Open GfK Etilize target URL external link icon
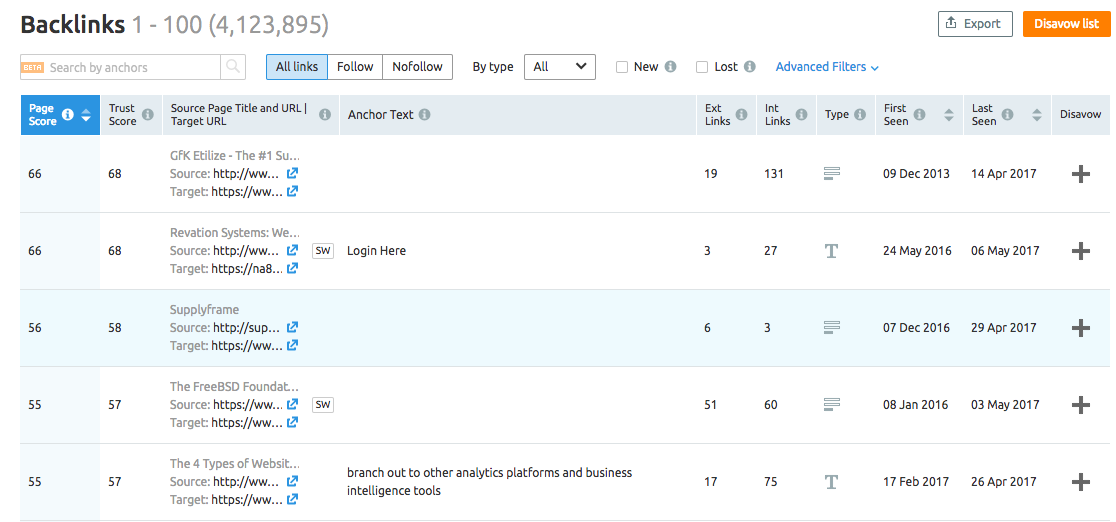 point(292,191)
